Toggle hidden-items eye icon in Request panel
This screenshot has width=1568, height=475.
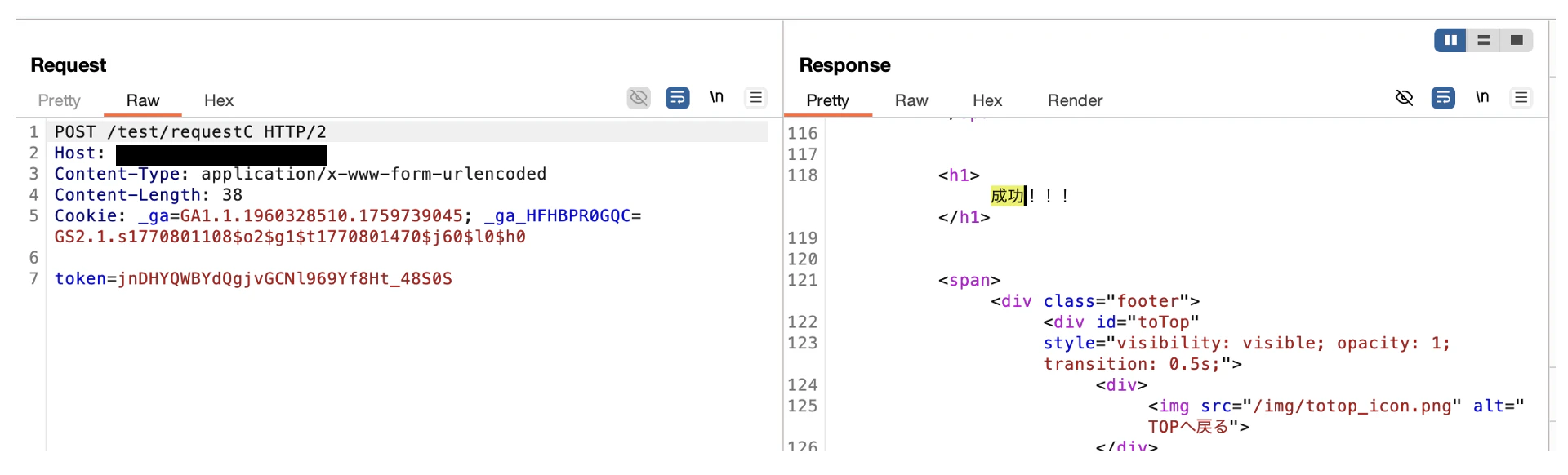click(639, 98)
